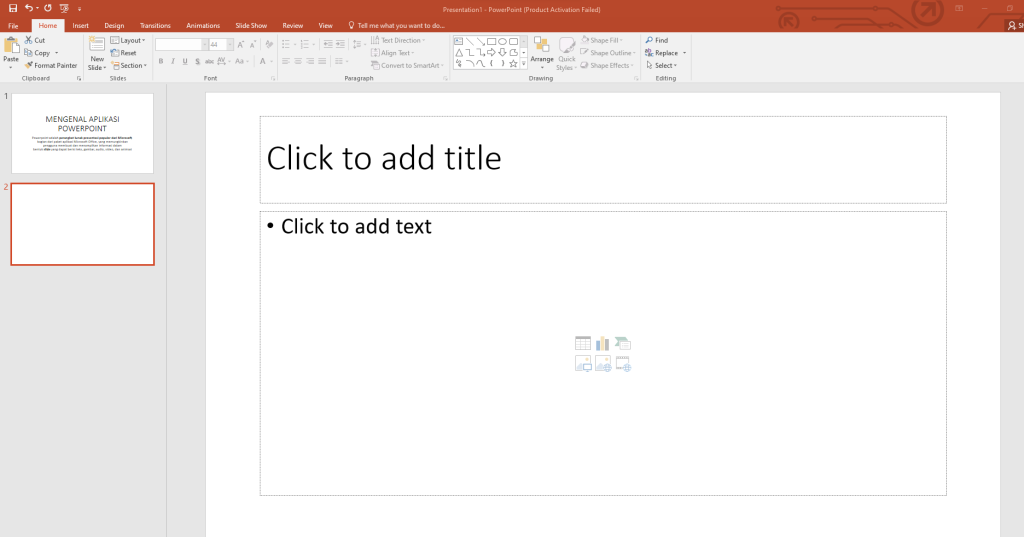The image size is (1024, 537).
Task: Expand the Section dropdown
Action: click(x=130, y=66)
